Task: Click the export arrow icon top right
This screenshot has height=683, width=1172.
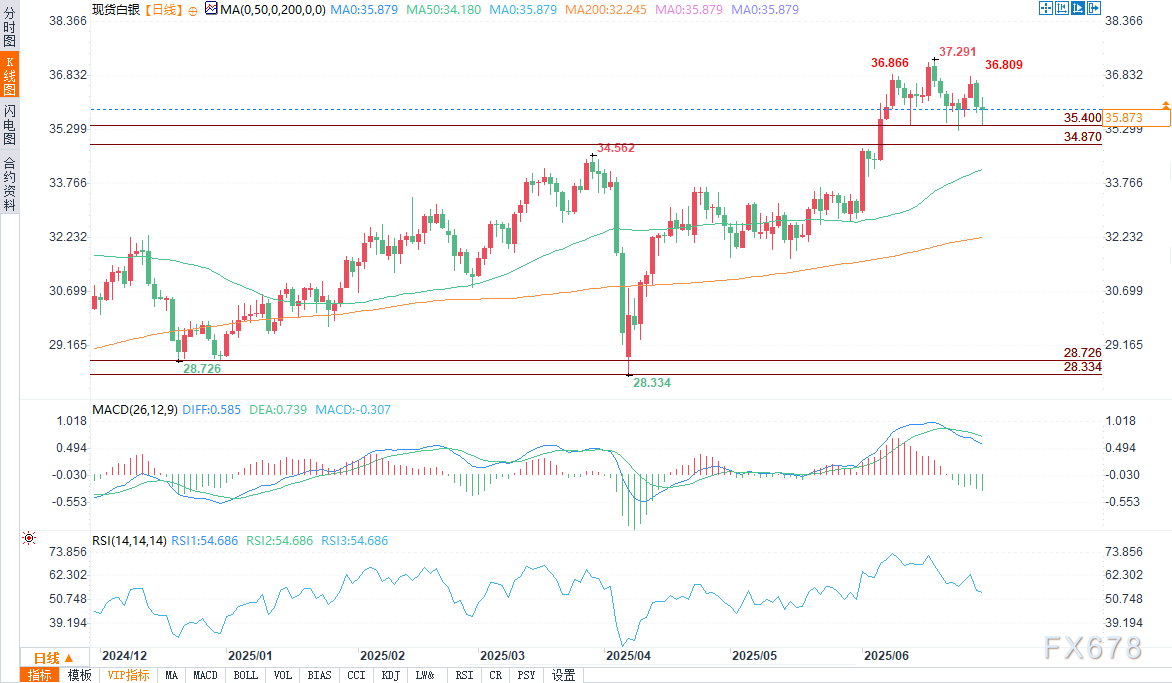Action: point(1094,8)
